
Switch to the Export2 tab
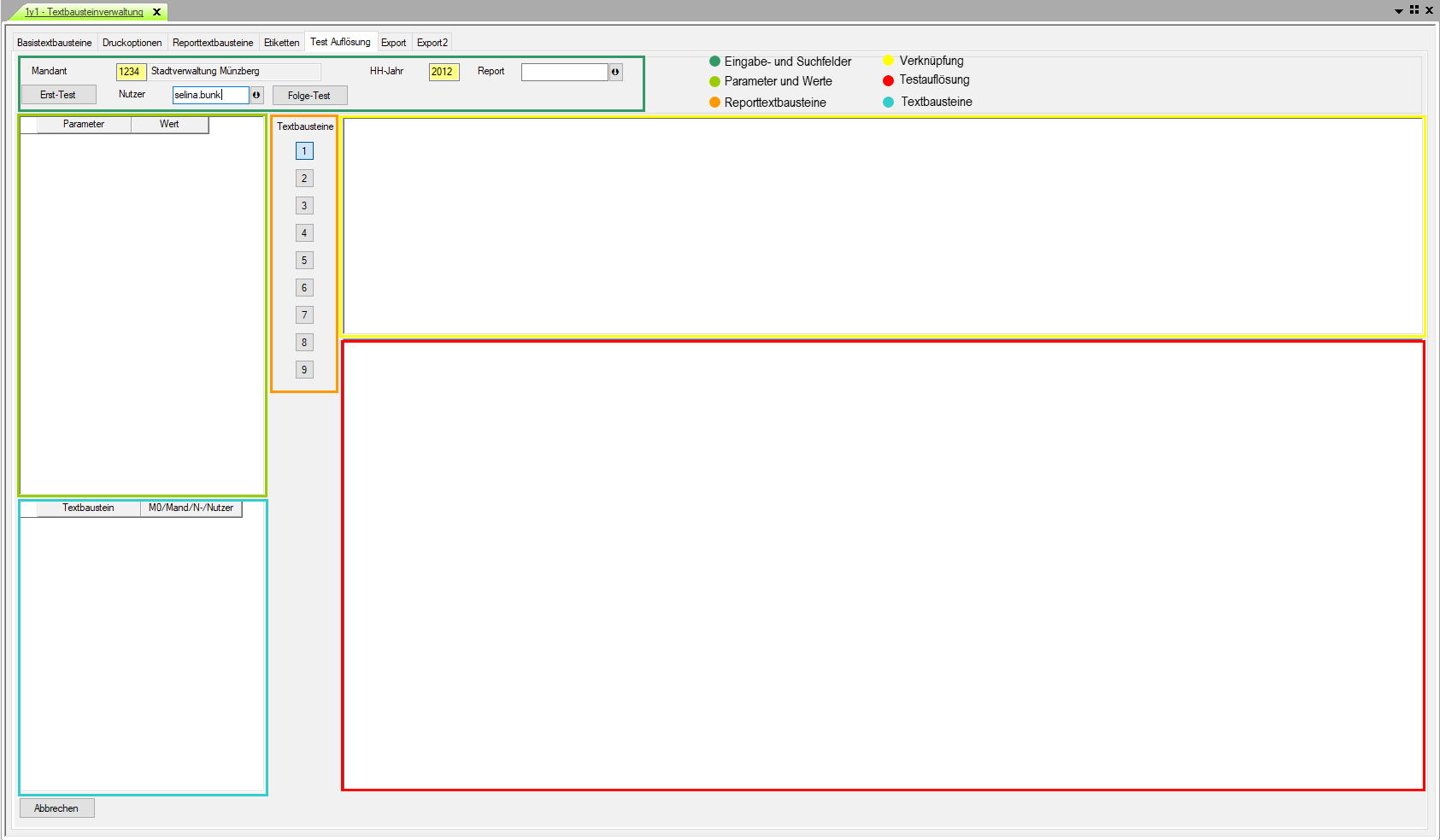pyautogui.click(x=432, y=43)
